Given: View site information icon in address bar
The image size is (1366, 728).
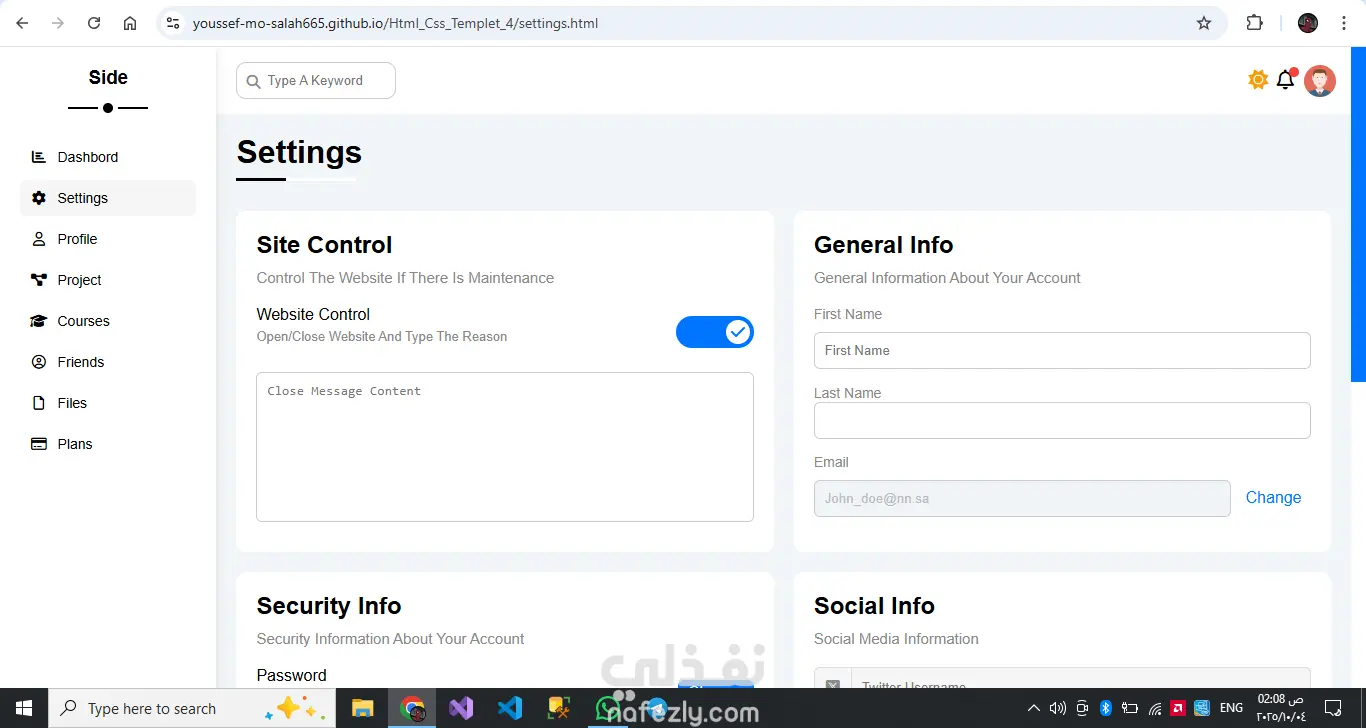Looking at the screenshot, I should coord(173,23).
